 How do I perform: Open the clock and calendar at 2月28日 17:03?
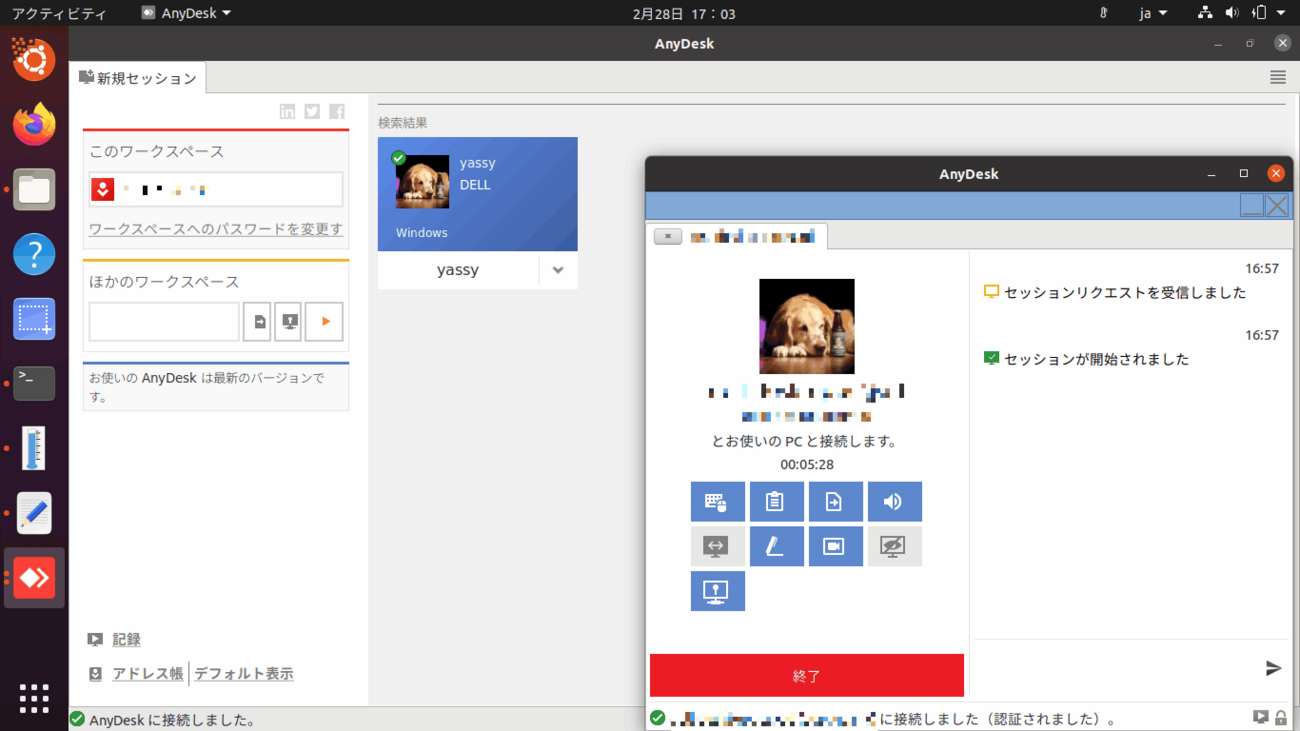click(684, 13)
